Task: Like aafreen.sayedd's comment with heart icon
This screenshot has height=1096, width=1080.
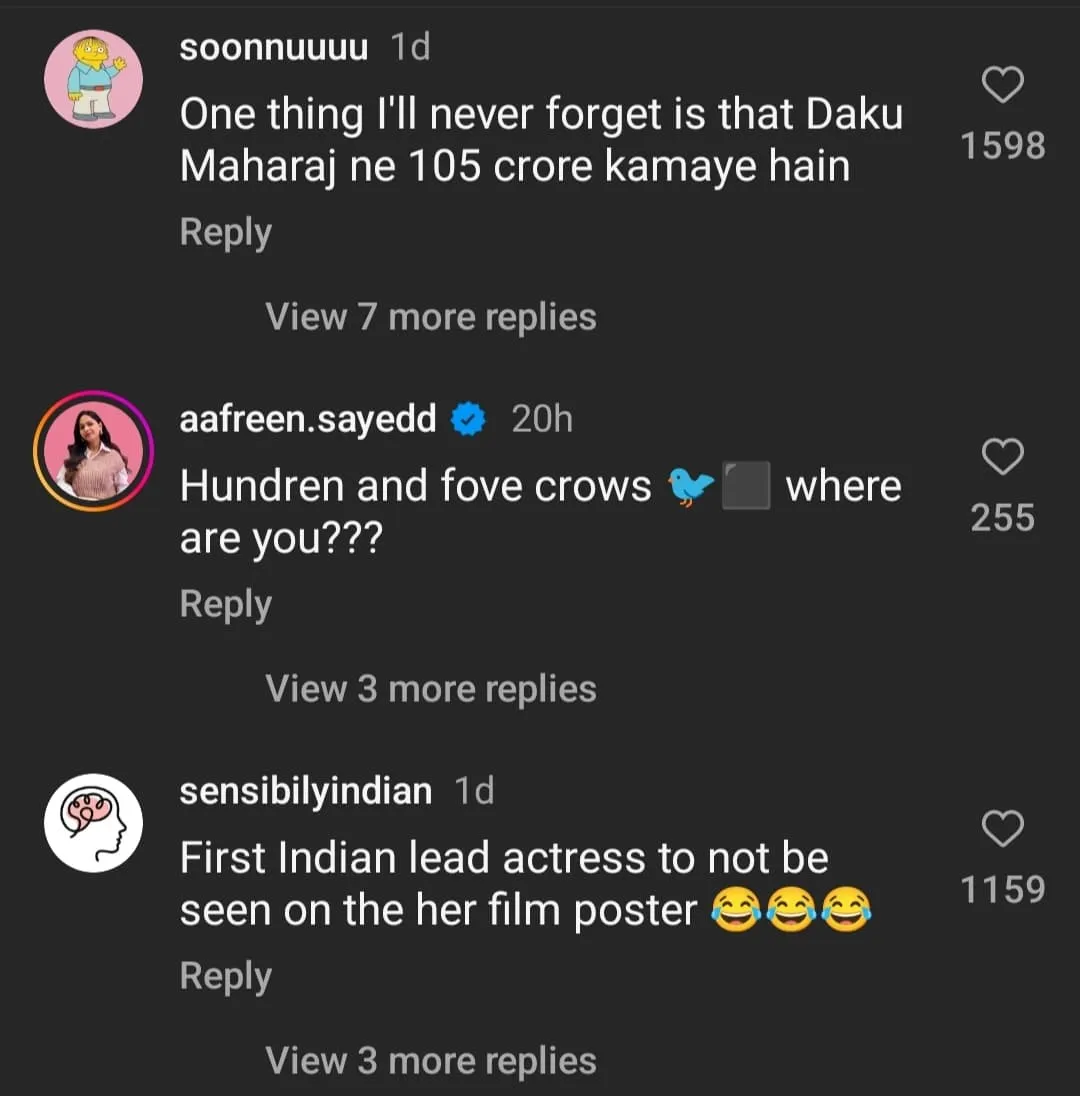Action: 1002,458
